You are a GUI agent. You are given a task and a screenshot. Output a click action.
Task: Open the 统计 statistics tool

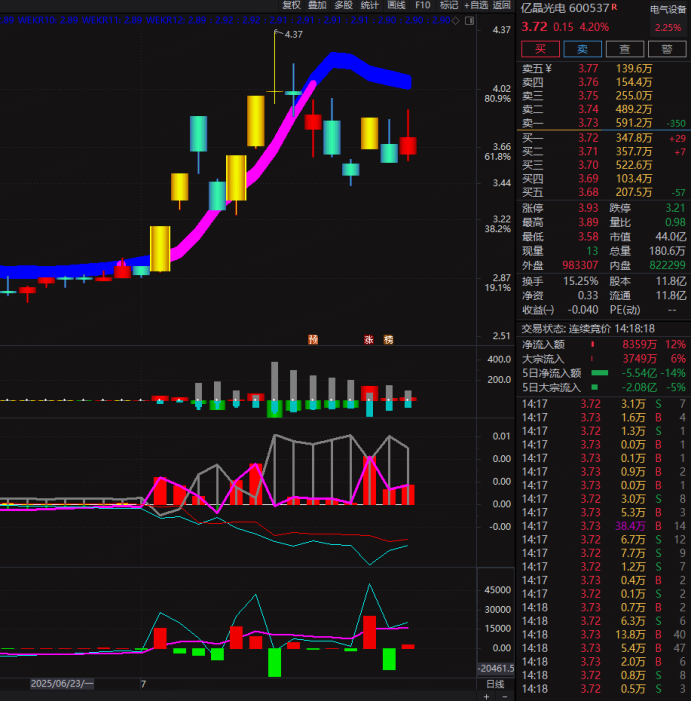pos(370,5)
